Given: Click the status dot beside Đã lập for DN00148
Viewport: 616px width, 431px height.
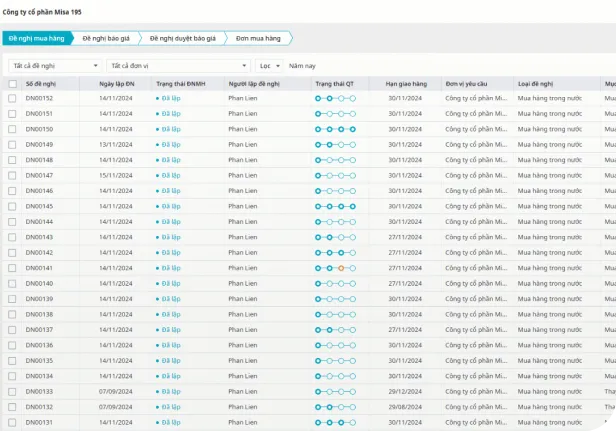Looking at the screenshot, I should [x=157, y=160].
